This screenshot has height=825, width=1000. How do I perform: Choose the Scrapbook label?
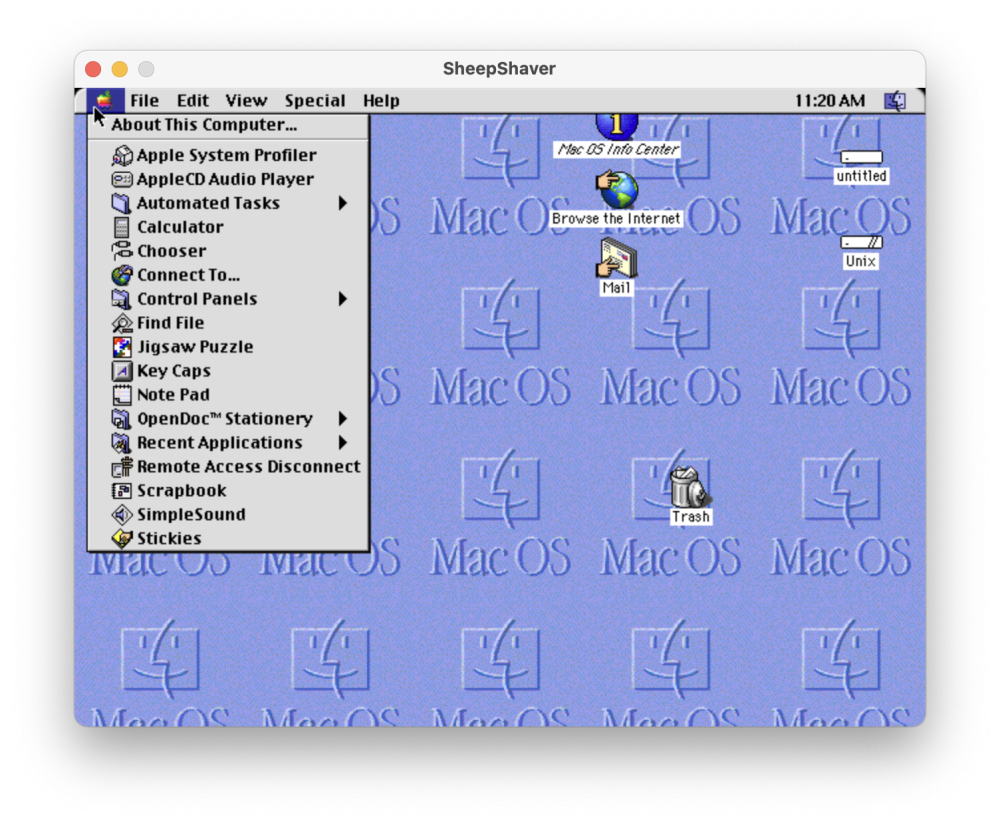click(x=182, y=490)
